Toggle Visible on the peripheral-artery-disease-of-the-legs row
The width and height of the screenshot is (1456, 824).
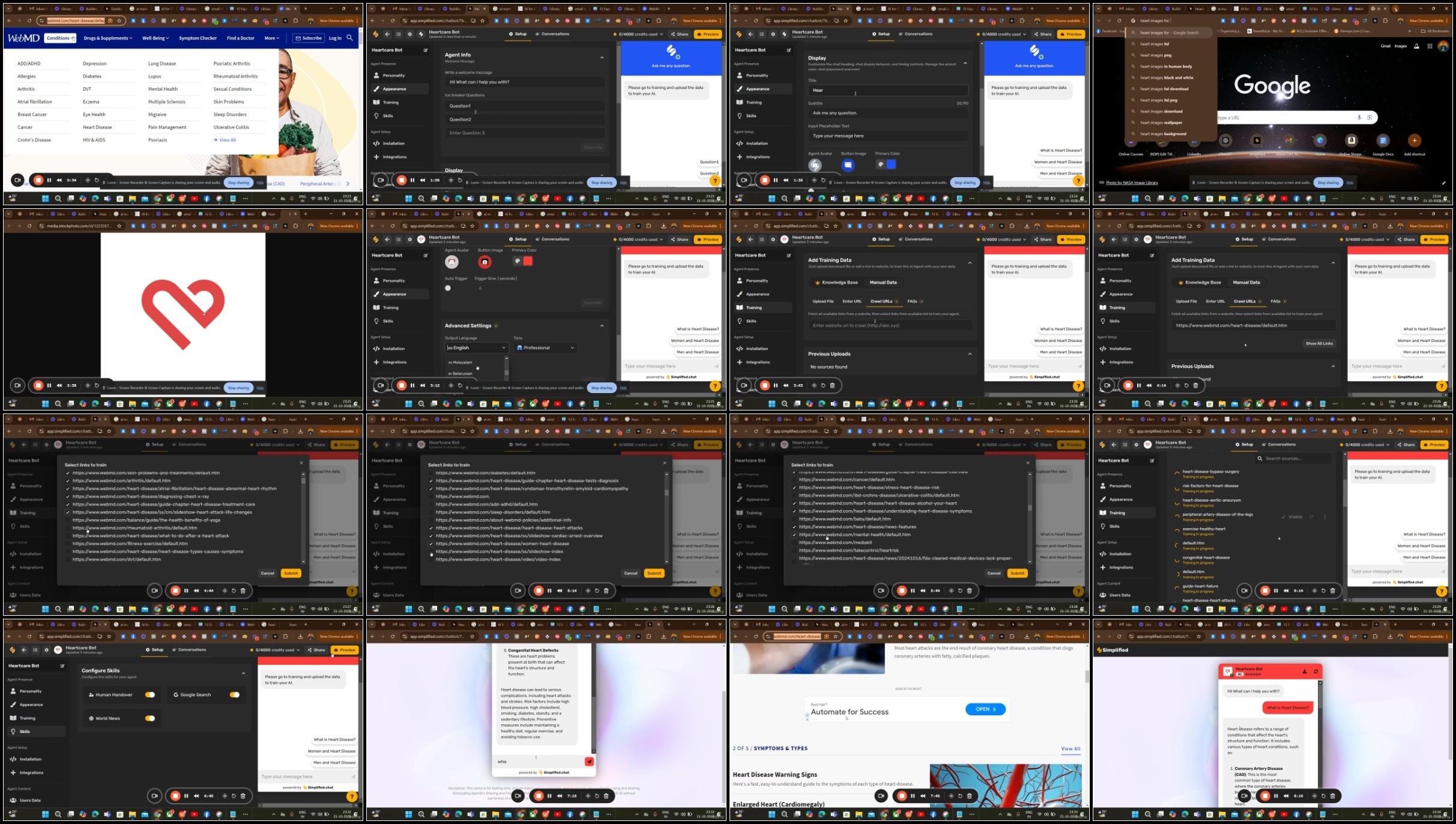1292,517
